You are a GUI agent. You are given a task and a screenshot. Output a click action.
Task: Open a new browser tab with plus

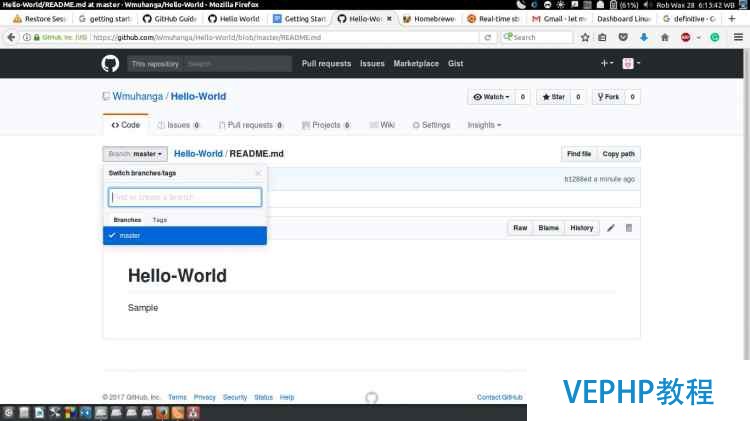point(731,19)
